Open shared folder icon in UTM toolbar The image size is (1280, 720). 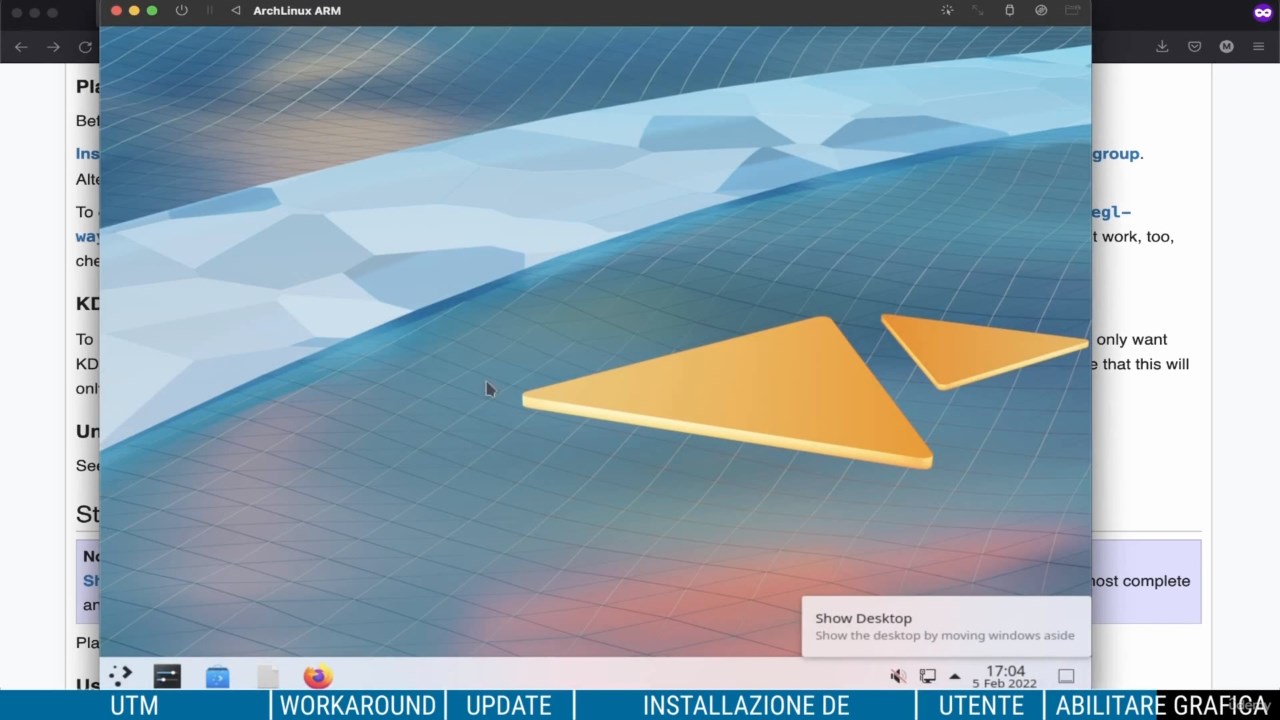(1072, 11)
